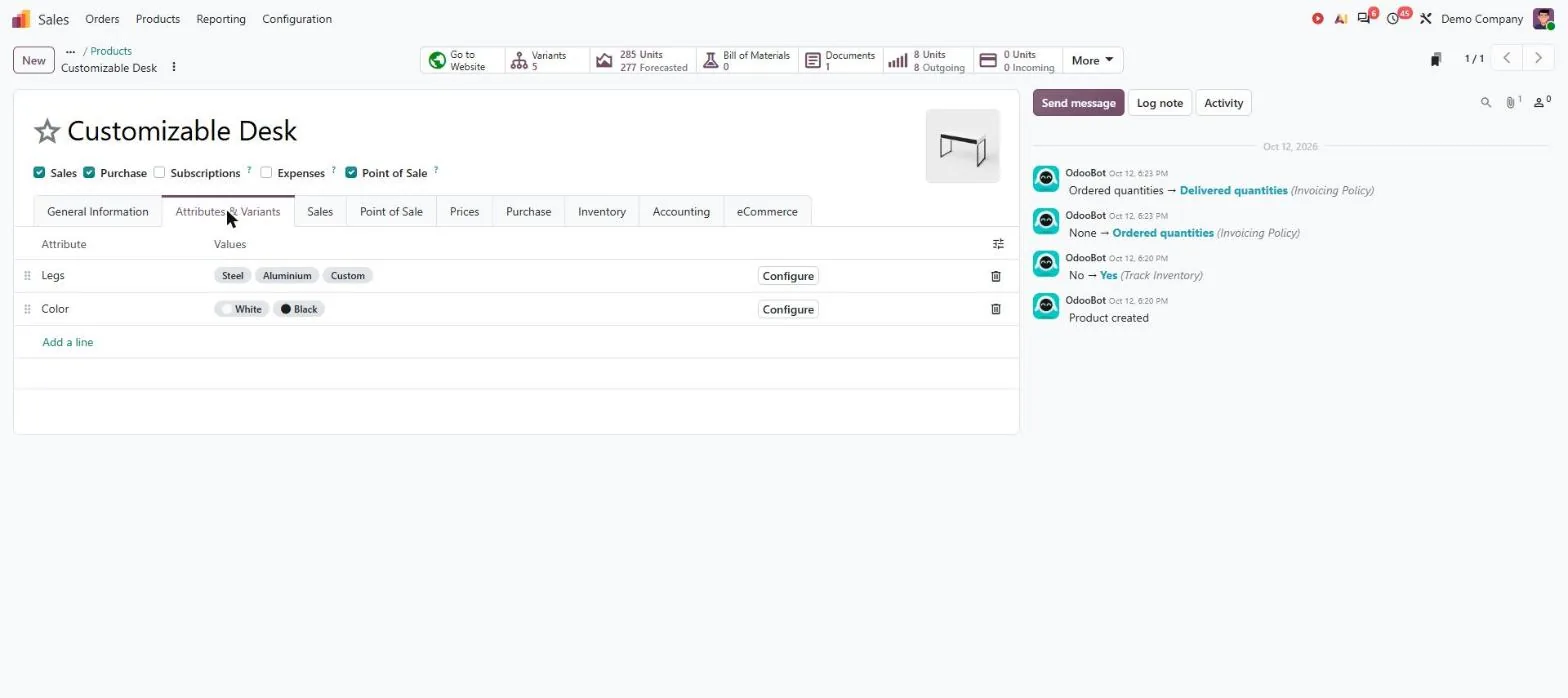The height and width of the screenshot is (698, 1568).
Task: Switch to General Information tab
Action: (98, 211)
